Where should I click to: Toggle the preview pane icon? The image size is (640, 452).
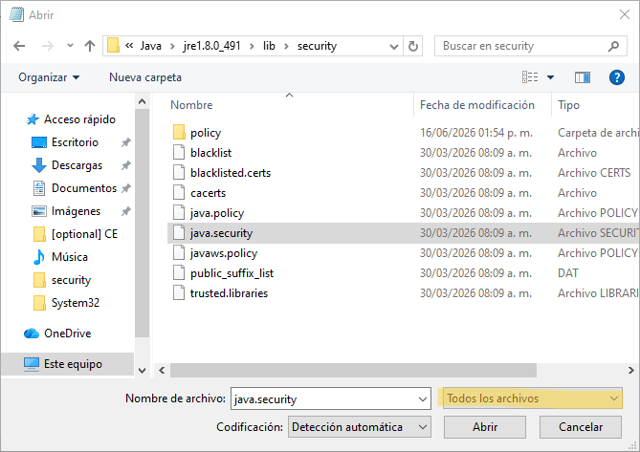pos(582,77)
